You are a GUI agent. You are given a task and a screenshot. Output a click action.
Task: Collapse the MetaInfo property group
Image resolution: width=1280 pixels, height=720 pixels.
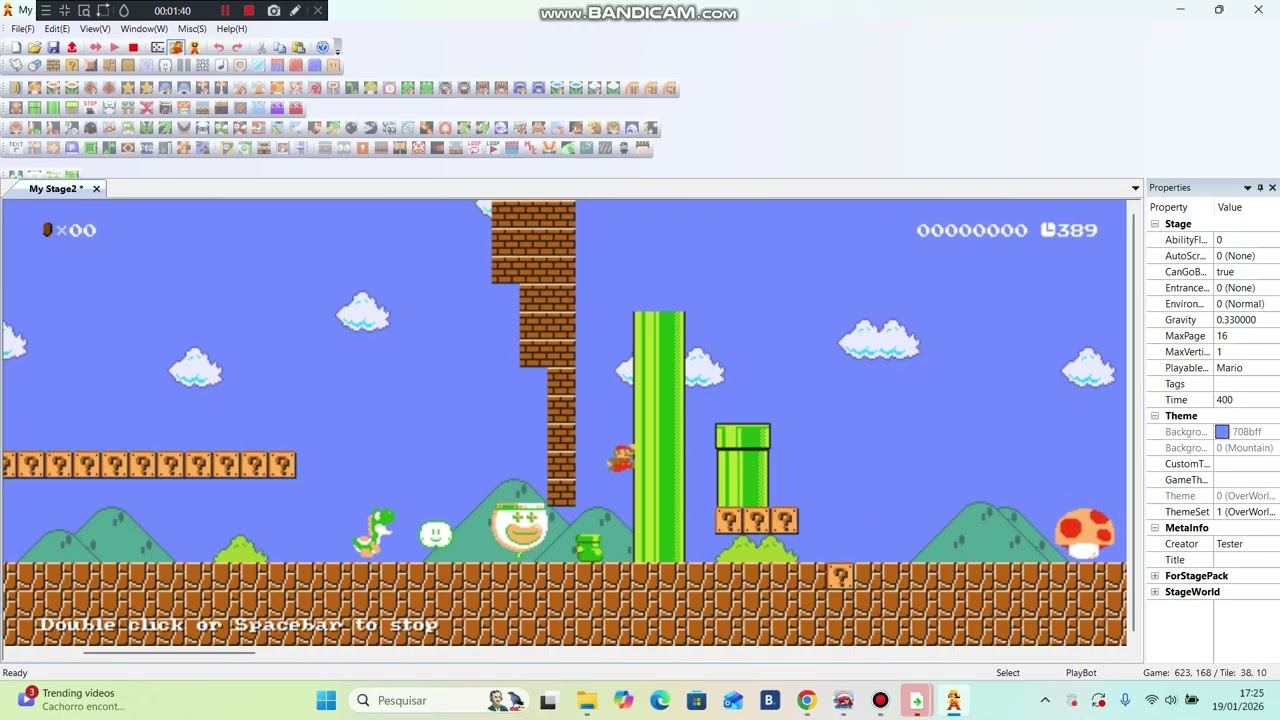[1155, 528]
